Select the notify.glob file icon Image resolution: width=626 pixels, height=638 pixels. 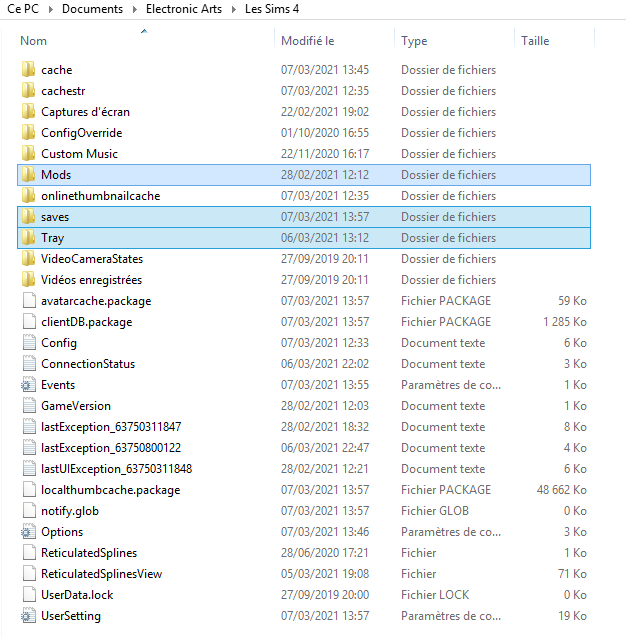28,511
